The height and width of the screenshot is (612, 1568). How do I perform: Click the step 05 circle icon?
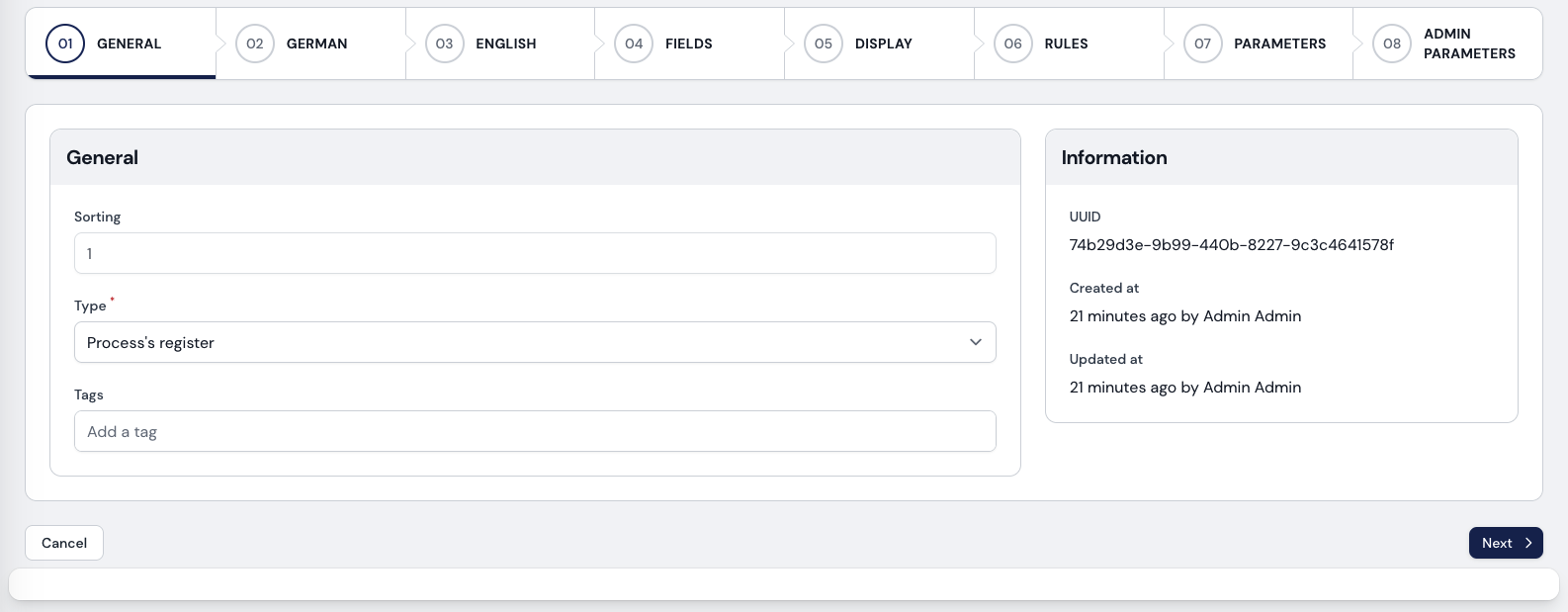click(824, 44)
